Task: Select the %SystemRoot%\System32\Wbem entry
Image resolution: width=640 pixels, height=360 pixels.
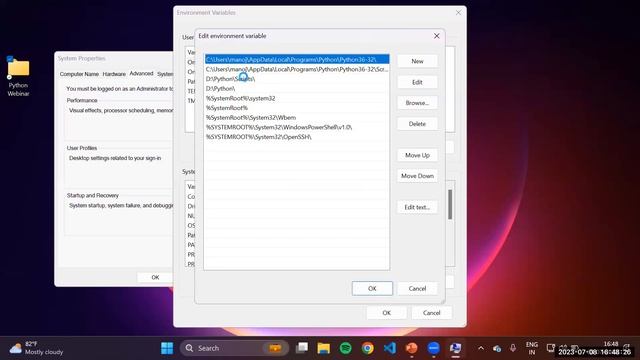Action: (x=297, y=118)
